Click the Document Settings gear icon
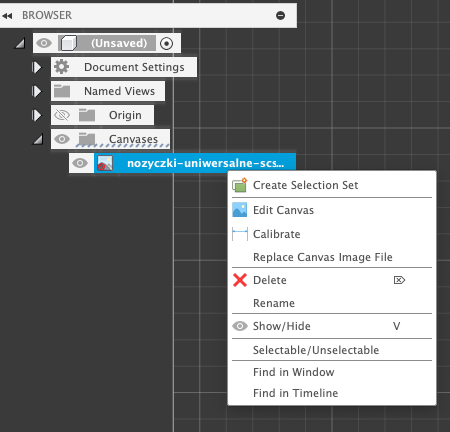Image resolution: width=450 pixels, height=432 pixels. [x=62, y=67]
